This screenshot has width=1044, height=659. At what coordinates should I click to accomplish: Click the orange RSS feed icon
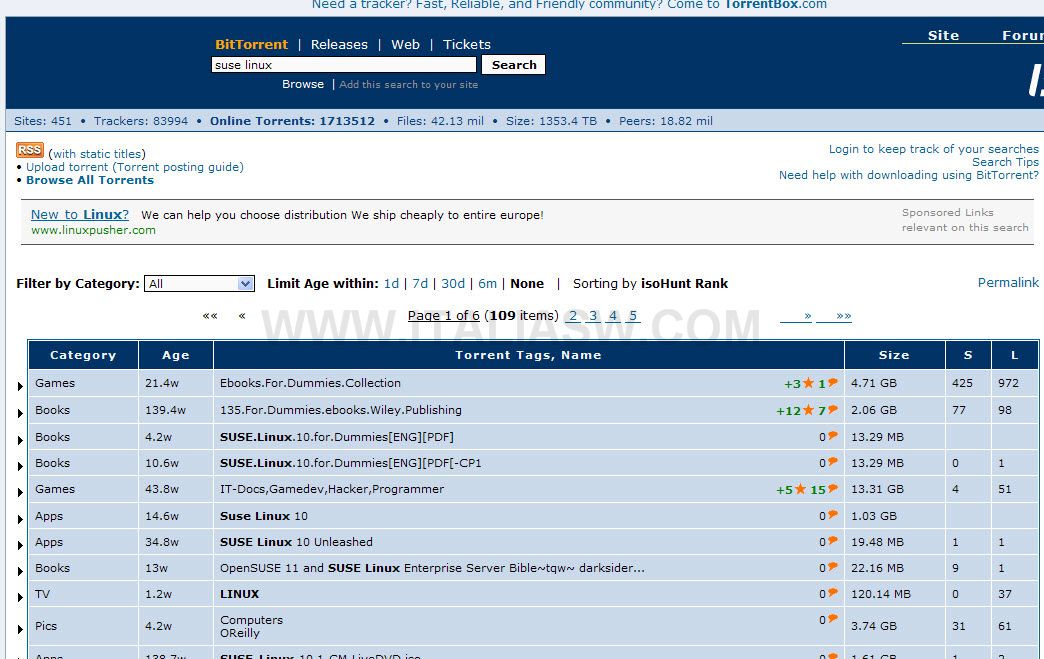pyautogui.click(x=30, y=150)
